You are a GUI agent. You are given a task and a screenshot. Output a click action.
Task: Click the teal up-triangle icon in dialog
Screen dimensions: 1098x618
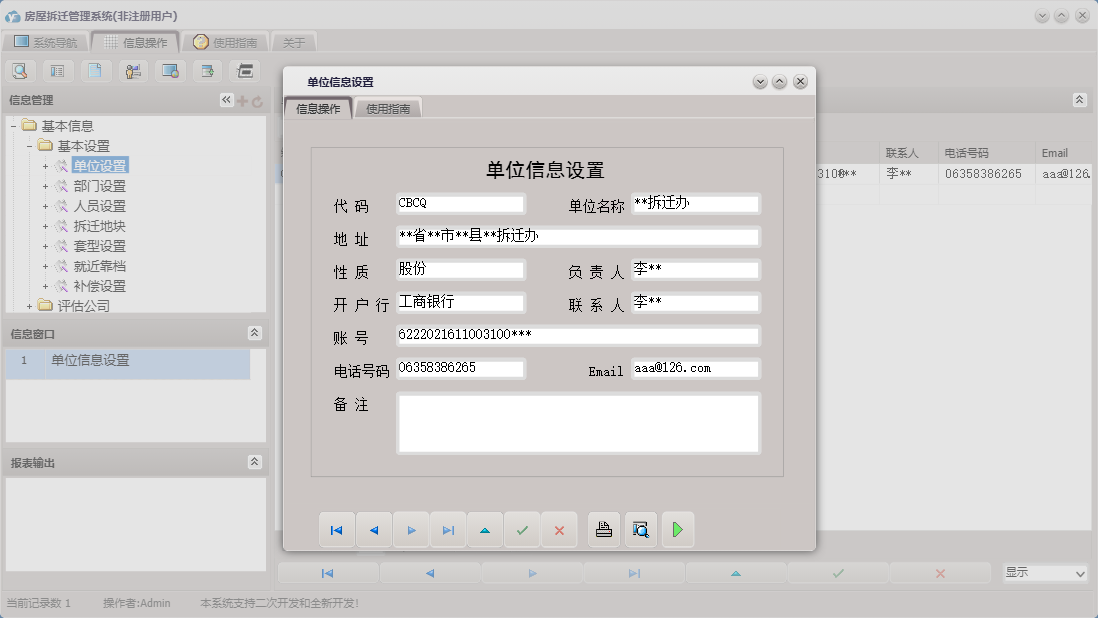[485, 530]
